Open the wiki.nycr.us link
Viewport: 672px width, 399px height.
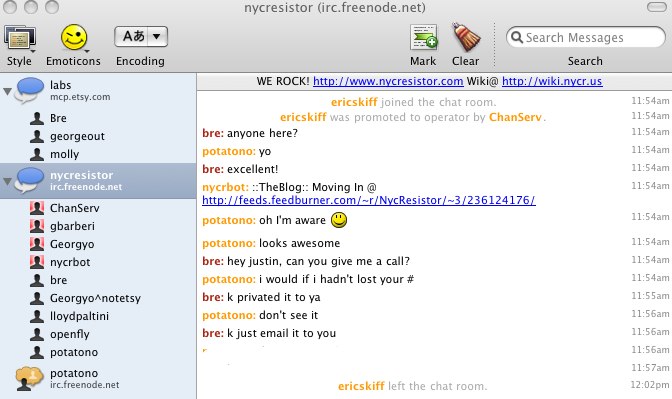(552, 81)
